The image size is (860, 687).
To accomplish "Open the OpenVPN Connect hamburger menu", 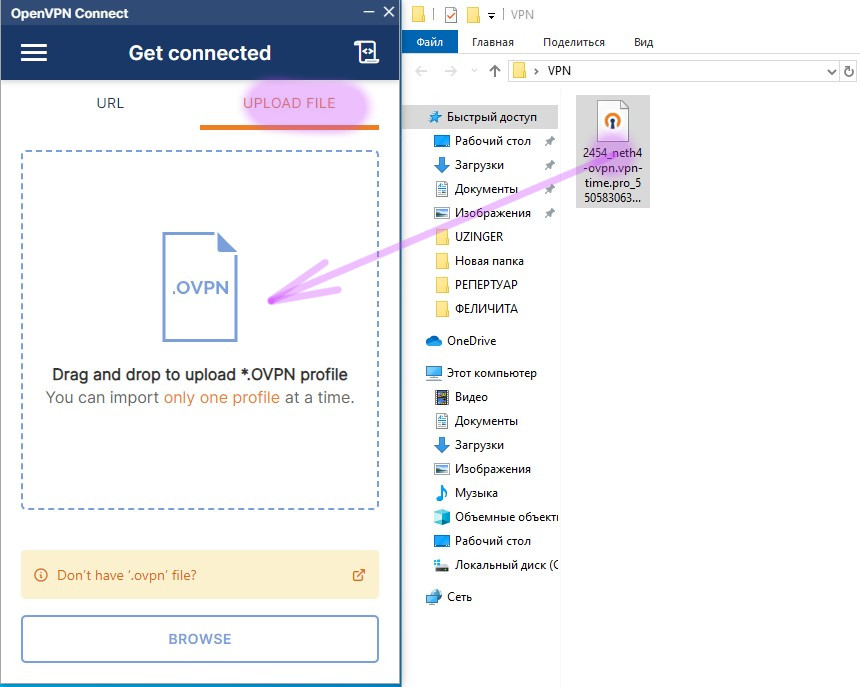I will coord(34,53).
